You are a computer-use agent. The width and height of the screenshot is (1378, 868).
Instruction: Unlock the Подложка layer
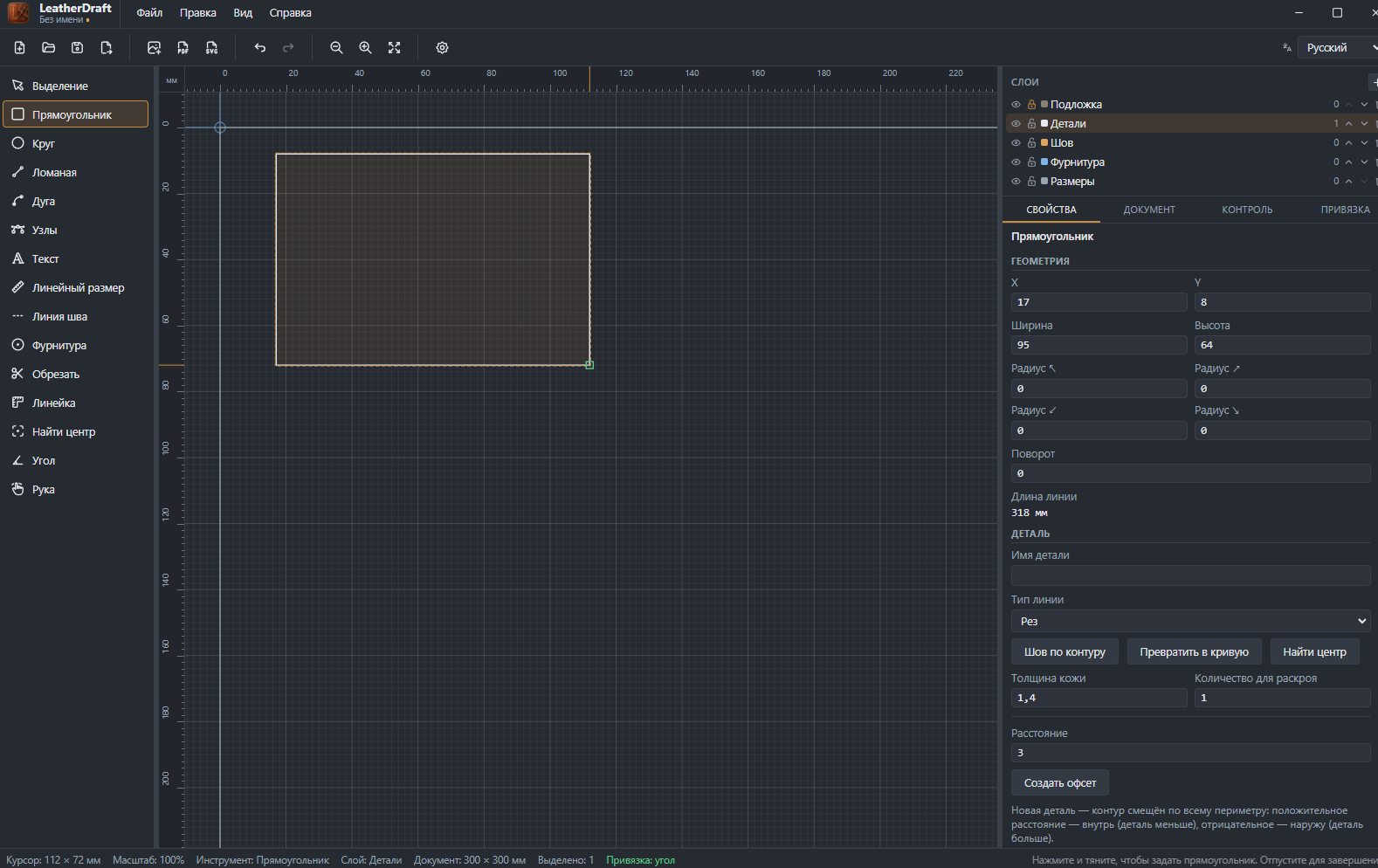1031,105
